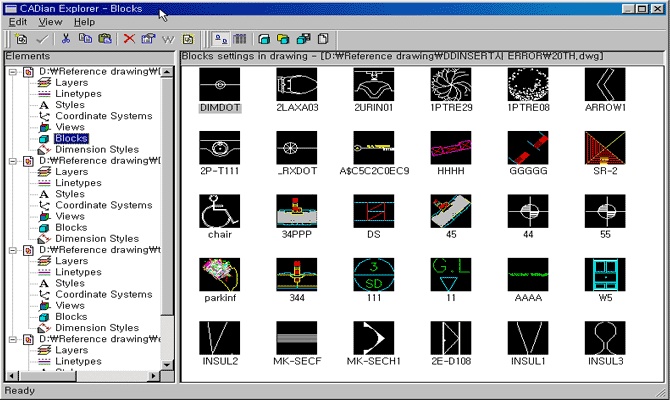The width and height of the screenshot is (670, 400).
Task: Click the Elements tree scroll-down arrow
Action: [167, 365]
